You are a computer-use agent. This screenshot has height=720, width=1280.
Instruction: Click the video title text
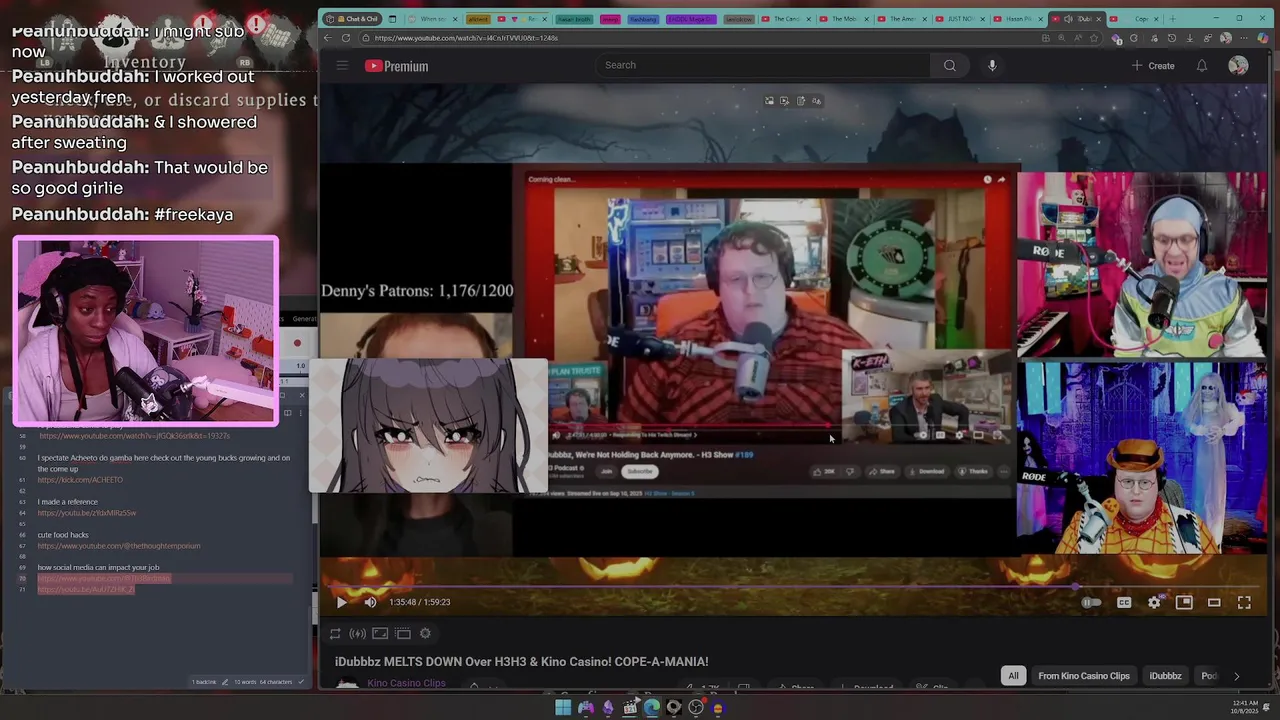[x=521, y=661]
